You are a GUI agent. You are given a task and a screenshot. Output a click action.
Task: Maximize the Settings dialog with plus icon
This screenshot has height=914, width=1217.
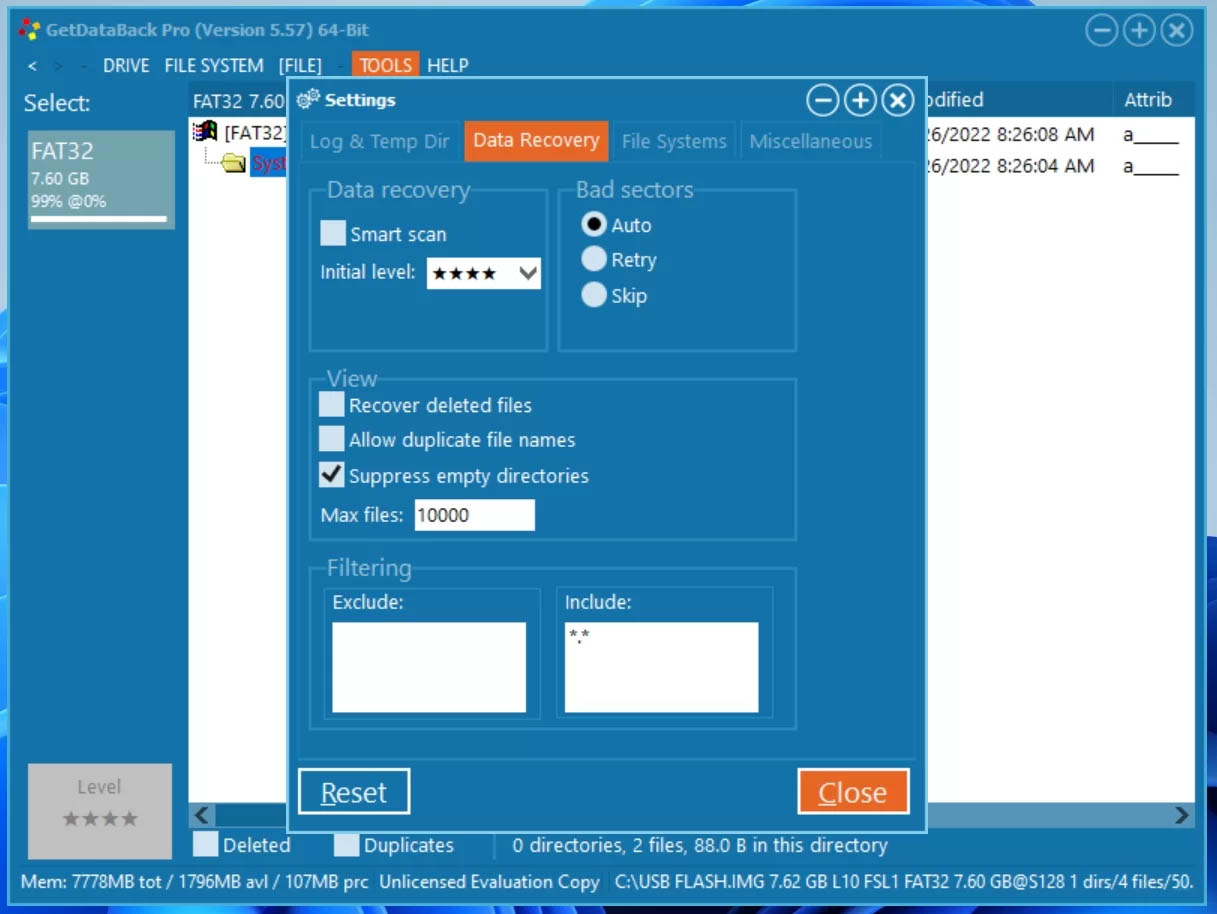(860, 100)
